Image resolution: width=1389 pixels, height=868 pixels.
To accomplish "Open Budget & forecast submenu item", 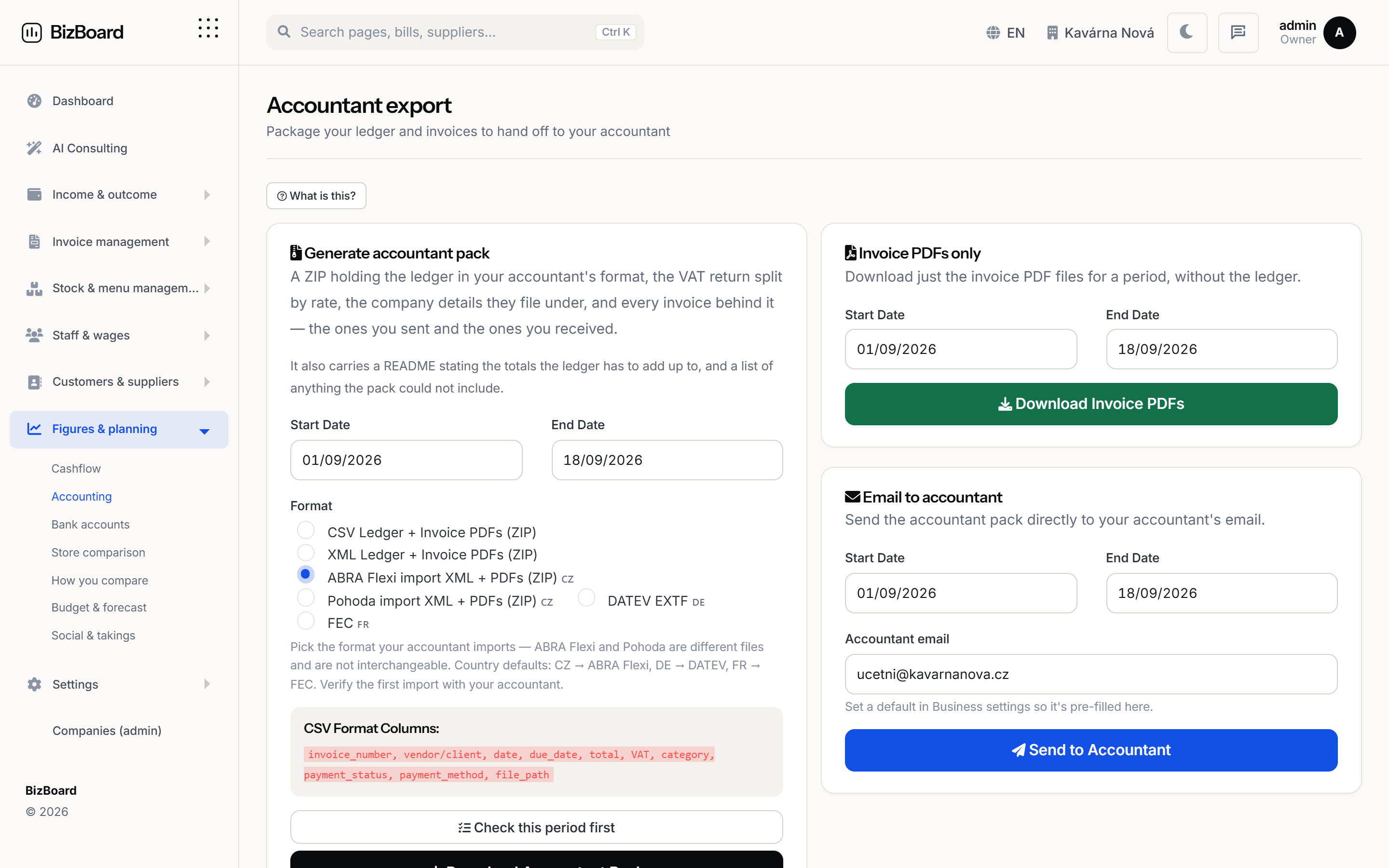I will pos(99,608).
